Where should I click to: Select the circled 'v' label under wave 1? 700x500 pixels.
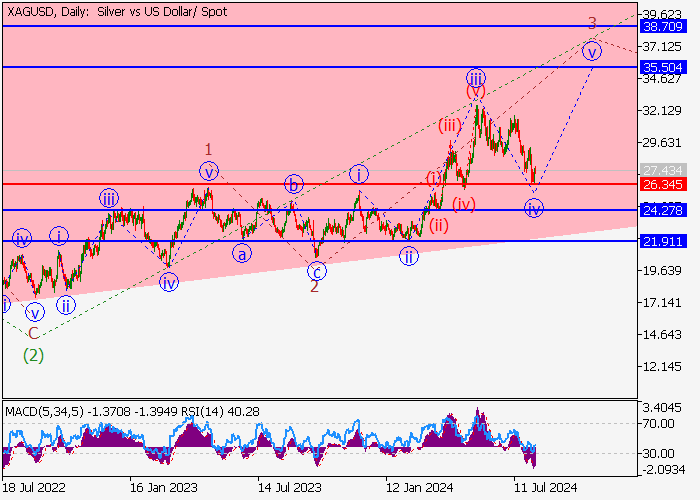pos(209,171)
